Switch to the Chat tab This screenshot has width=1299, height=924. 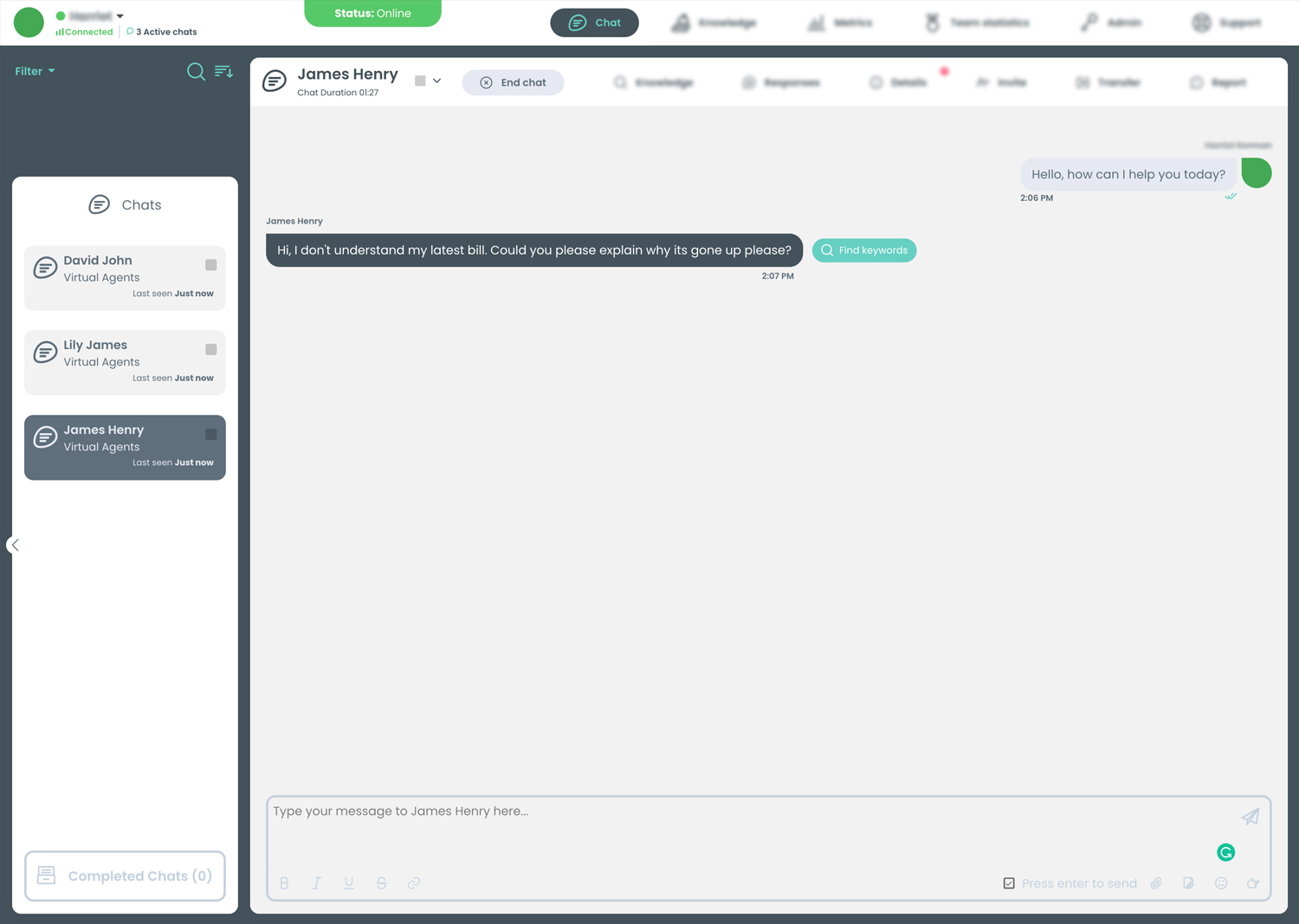594,23
